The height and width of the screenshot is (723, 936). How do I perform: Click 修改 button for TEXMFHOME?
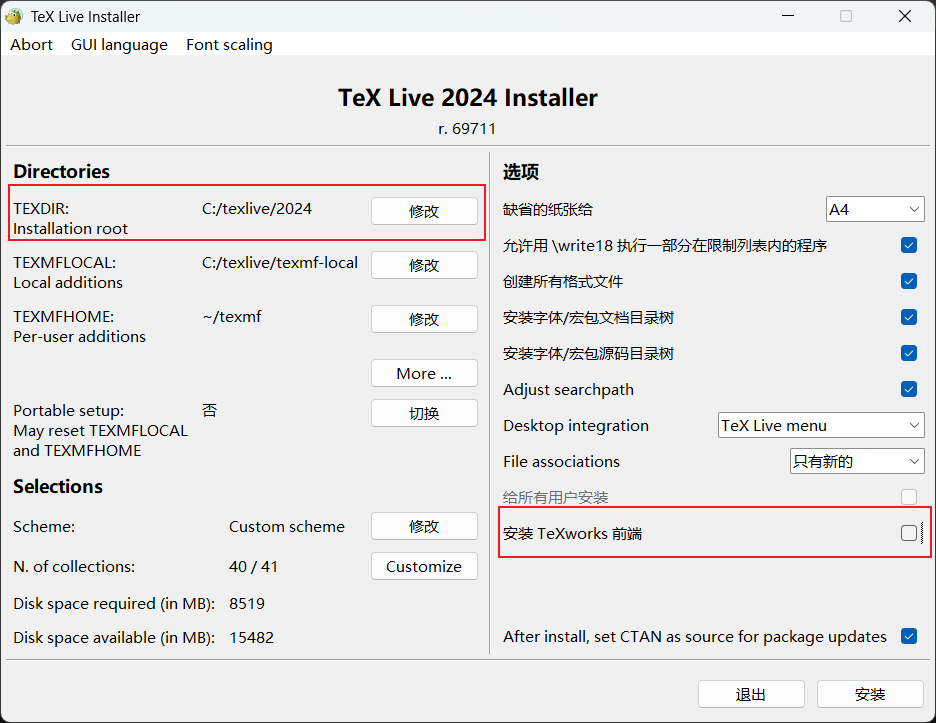pyautogui.click(x=424, y=319)
